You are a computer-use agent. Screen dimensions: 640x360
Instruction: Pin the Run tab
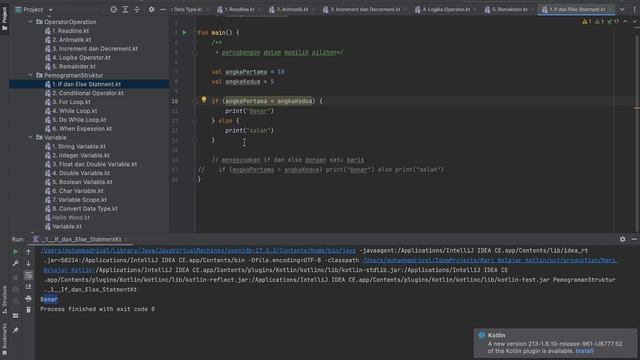(16, 330)
